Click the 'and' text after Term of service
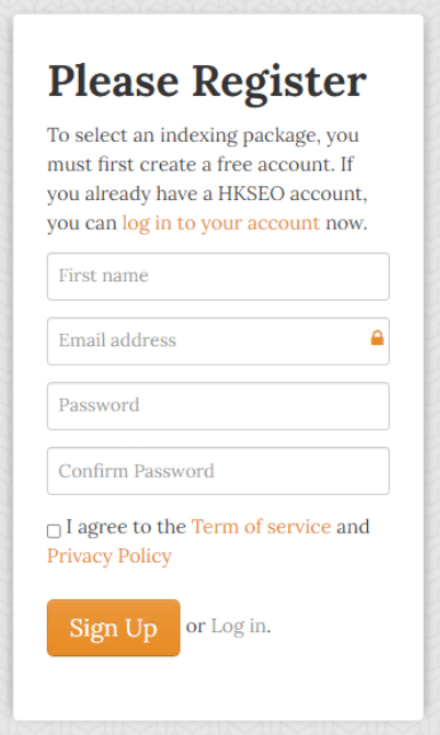The width and height of the screenshot is (440, 735). (x=353, y=526)
